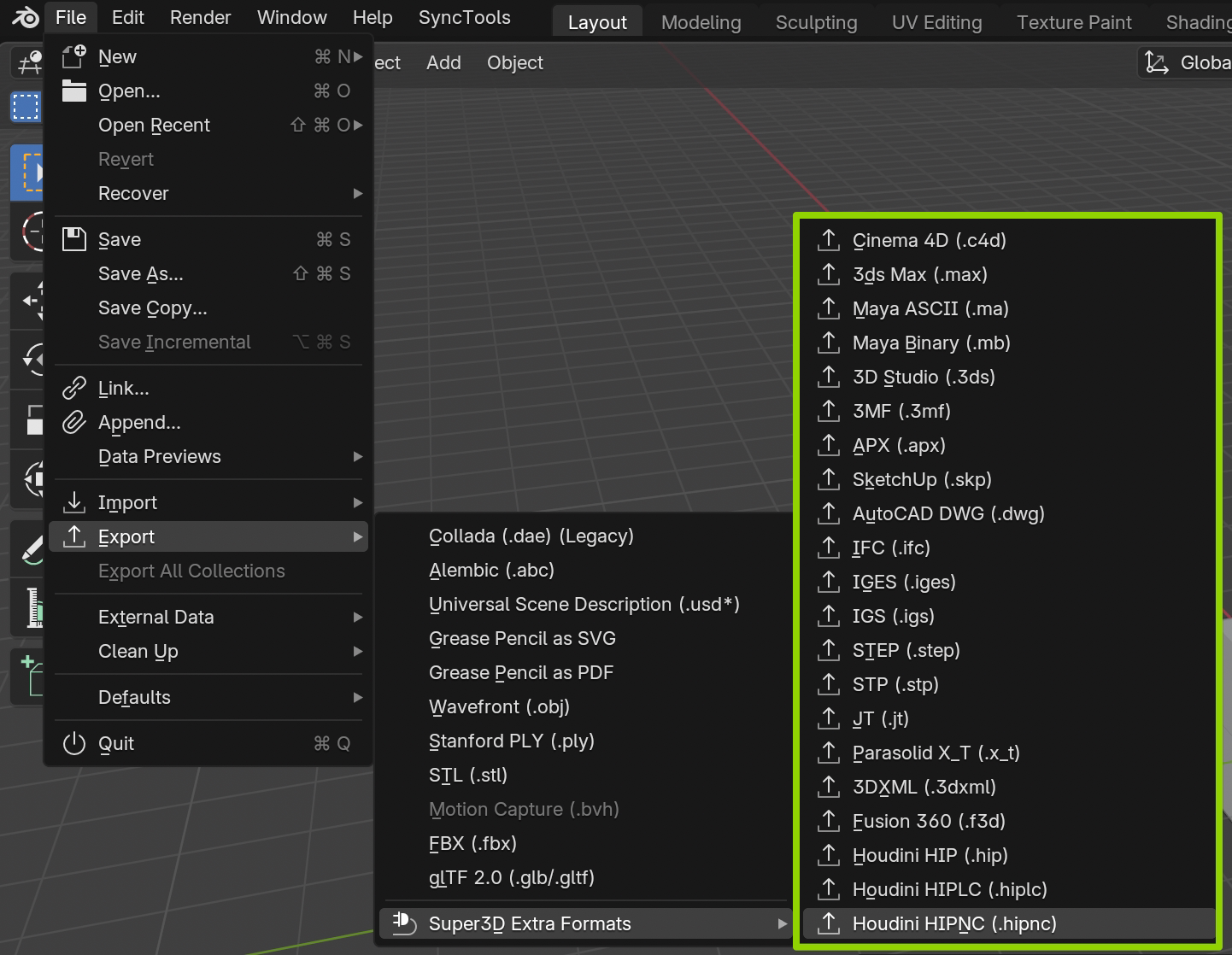The height and width of the screenshot is (955, 1232).
Task: Click export icon beside AutoCAD DWG
Action: point(829,513)
